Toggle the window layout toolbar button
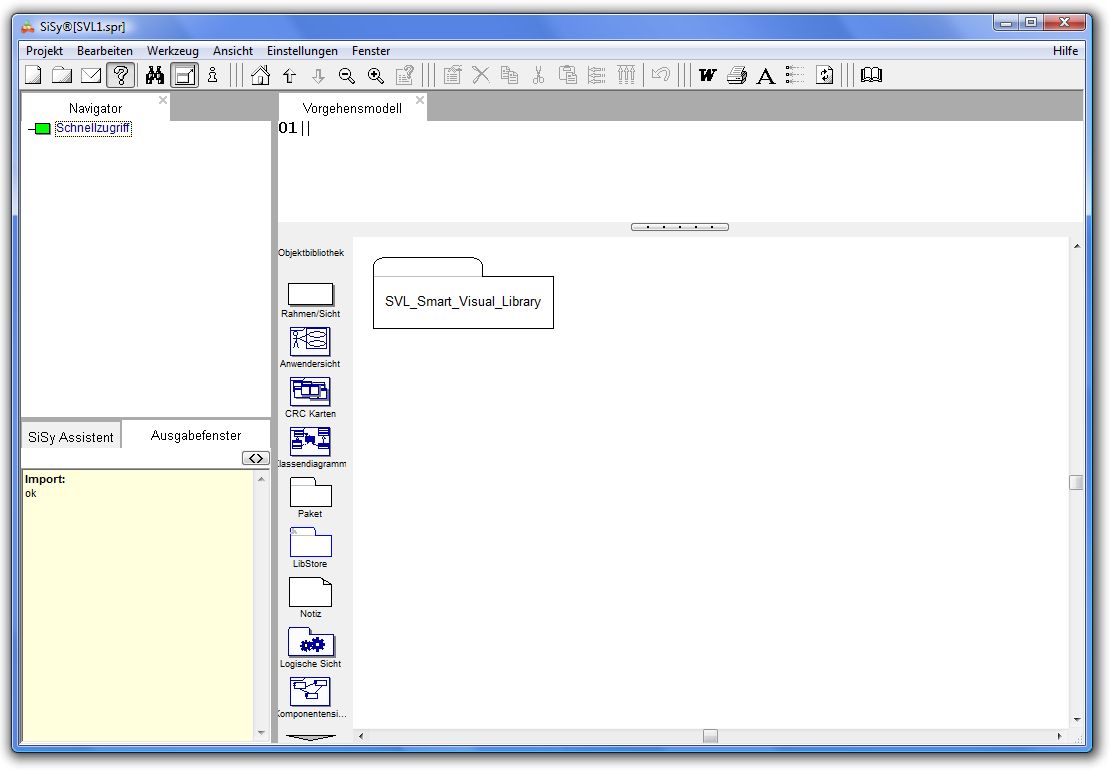Image resolution: width=1110 pixels, height=770 pixels. point(184,75)
